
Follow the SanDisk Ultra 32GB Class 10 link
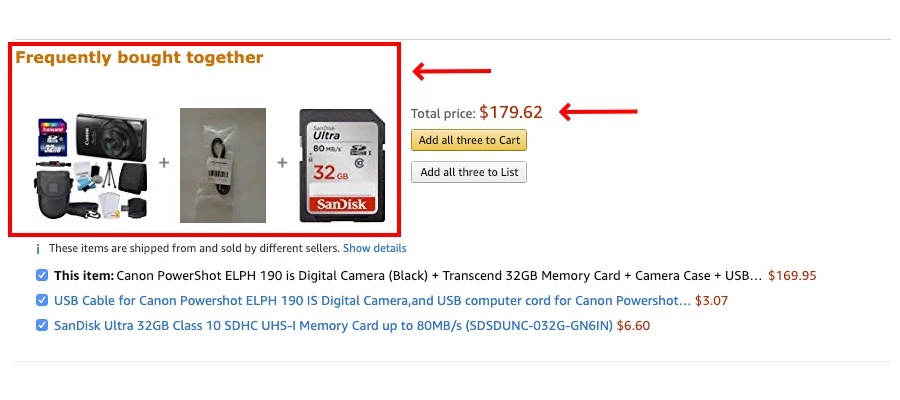[333, 325]
